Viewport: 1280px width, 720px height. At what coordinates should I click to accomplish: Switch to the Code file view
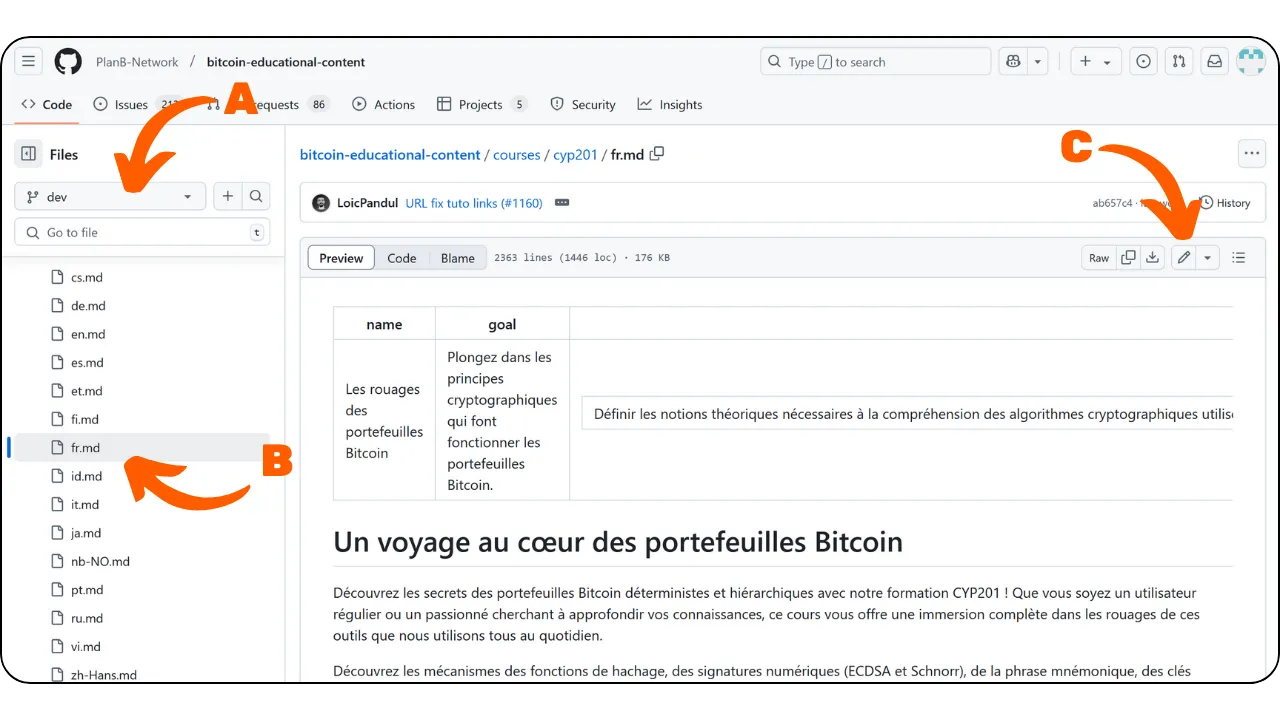[x=402, y=258]
